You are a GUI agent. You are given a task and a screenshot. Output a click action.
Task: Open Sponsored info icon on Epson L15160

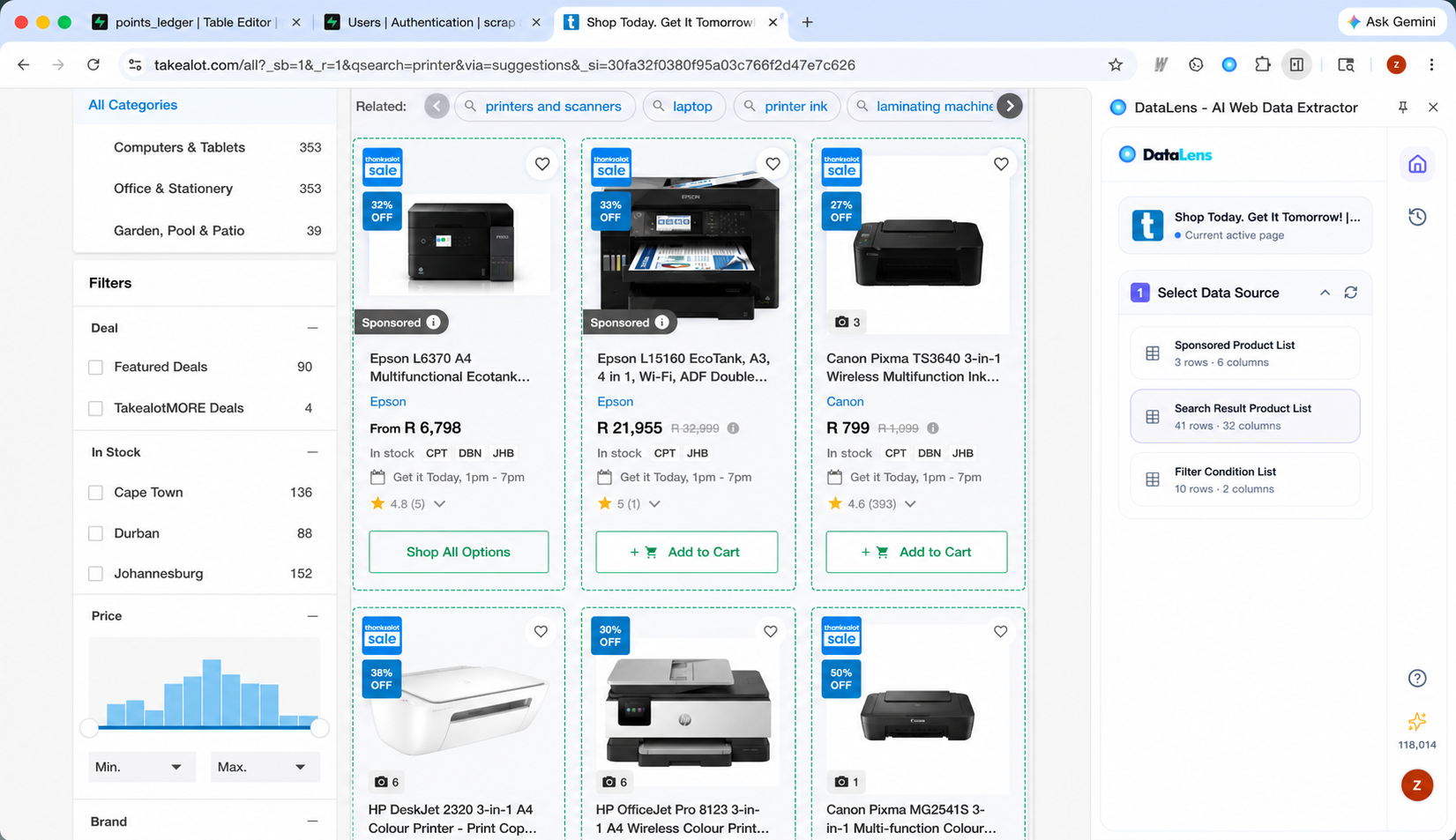[661, 323]
